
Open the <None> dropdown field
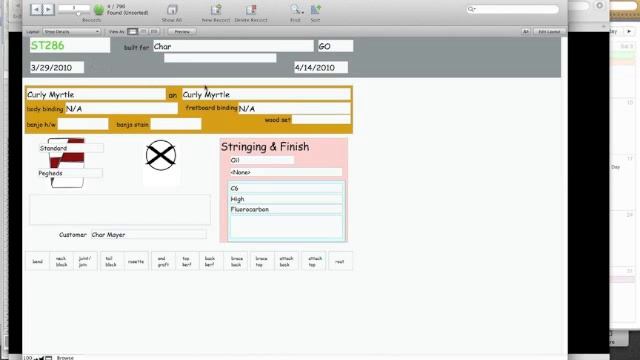point(286,172)
